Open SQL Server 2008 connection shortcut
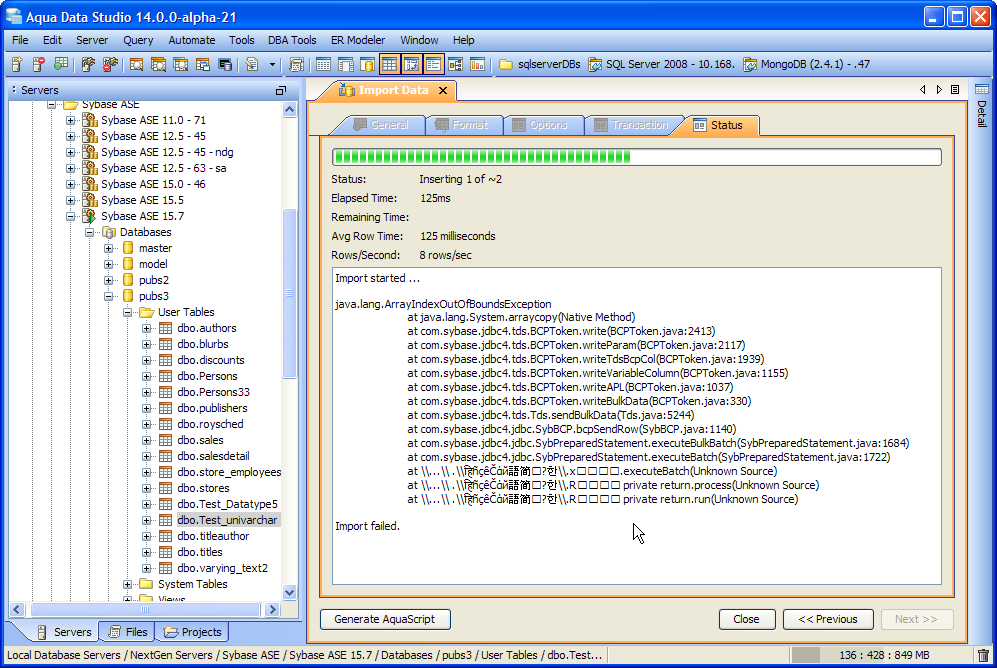This screenshot has height=668, width=997. click(661, 64)
